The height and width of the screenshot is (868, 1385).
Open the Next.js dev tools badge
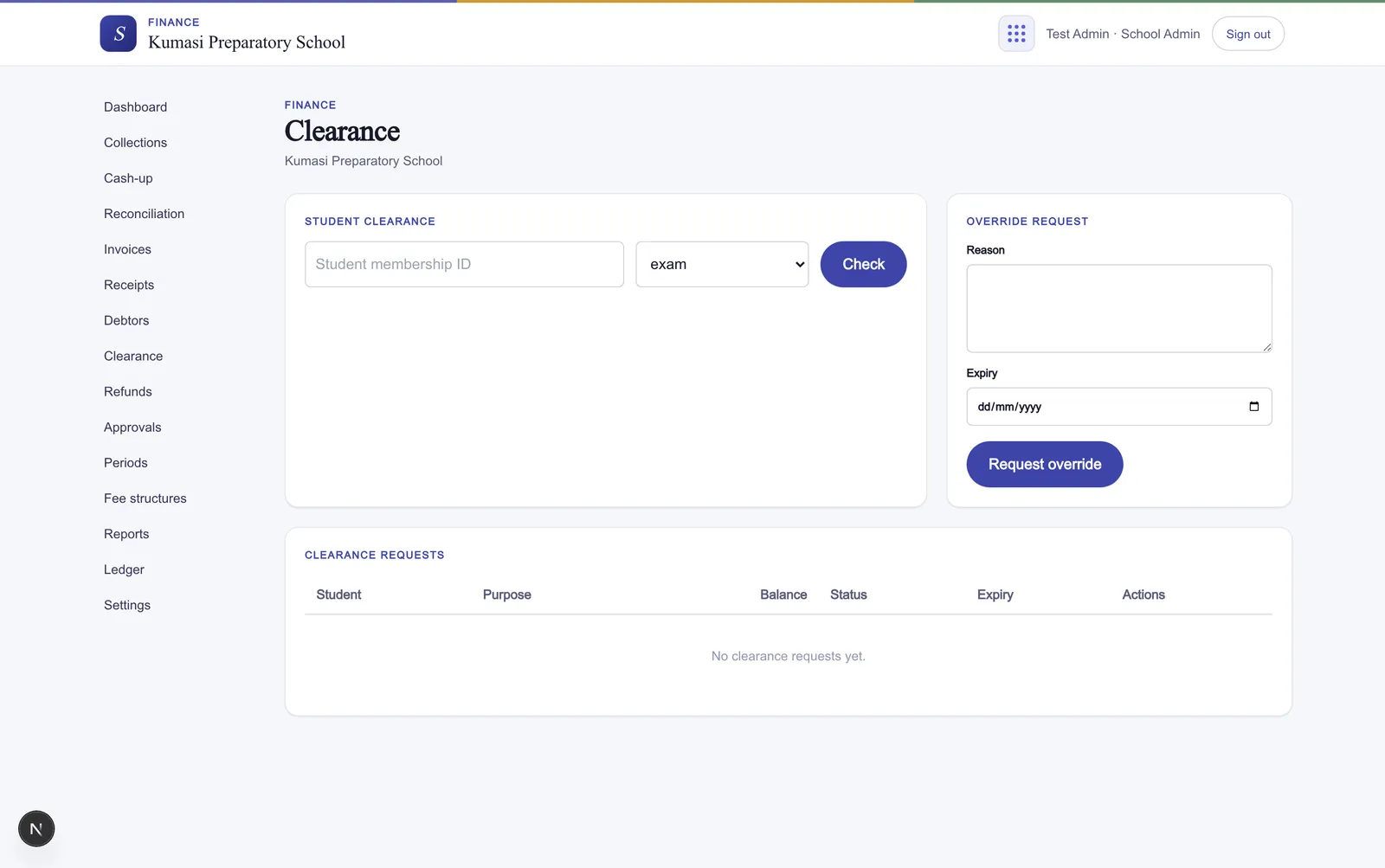pyautogui.click(x=36, y=828)
